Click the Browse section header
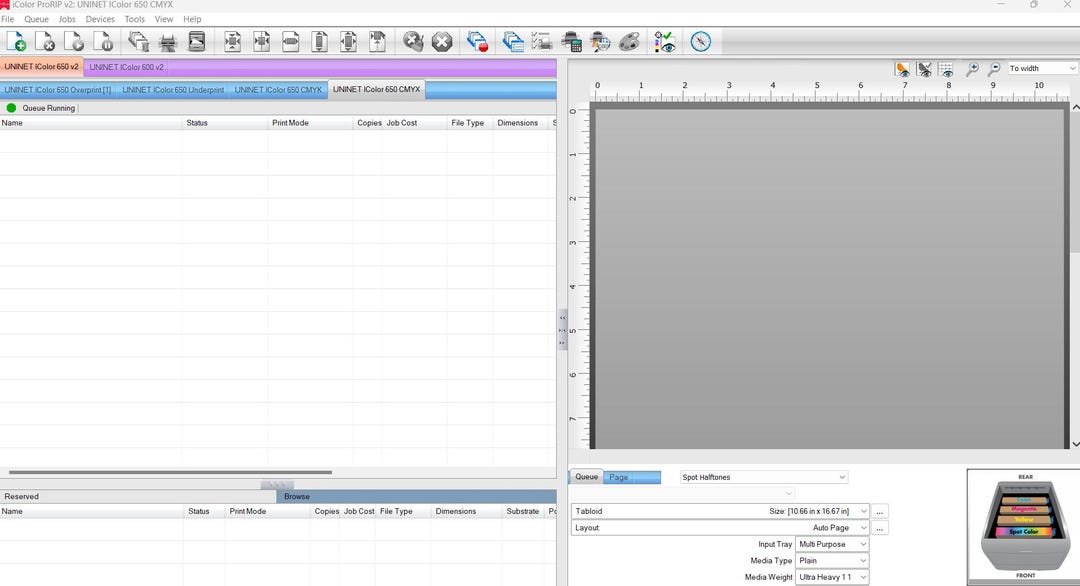The height and width of the screenshot is (586, 1080). point(296,496)
